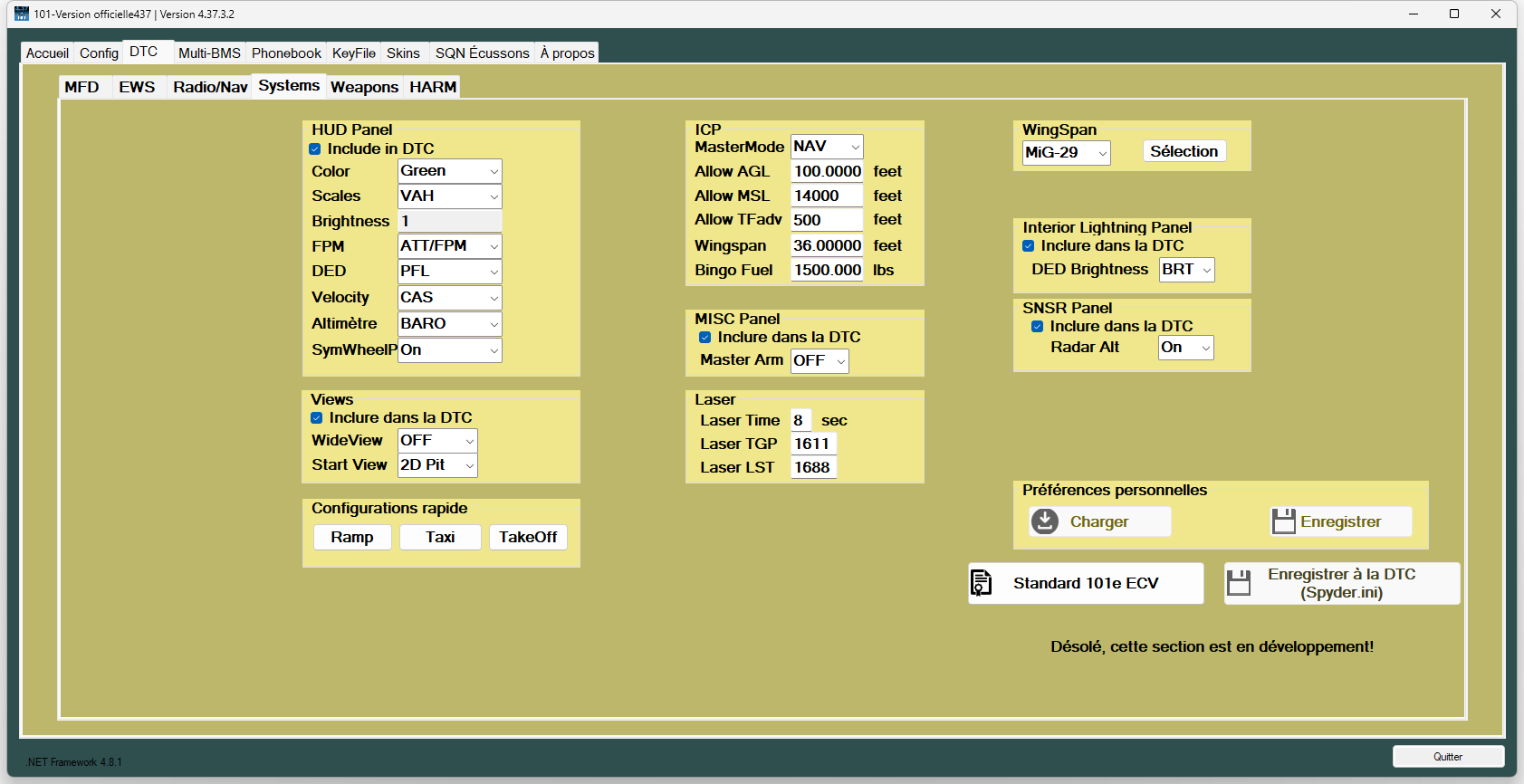Click the Enregistrer floppy disk icon
Image resolution: width=1524 pixels, height=784 pixels.
click(x=1283, y=521)
